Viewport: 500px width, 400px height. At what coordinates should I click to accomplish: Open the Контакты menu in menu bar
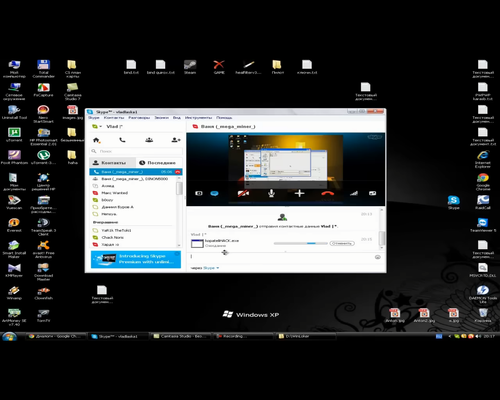tap(114, 118)
